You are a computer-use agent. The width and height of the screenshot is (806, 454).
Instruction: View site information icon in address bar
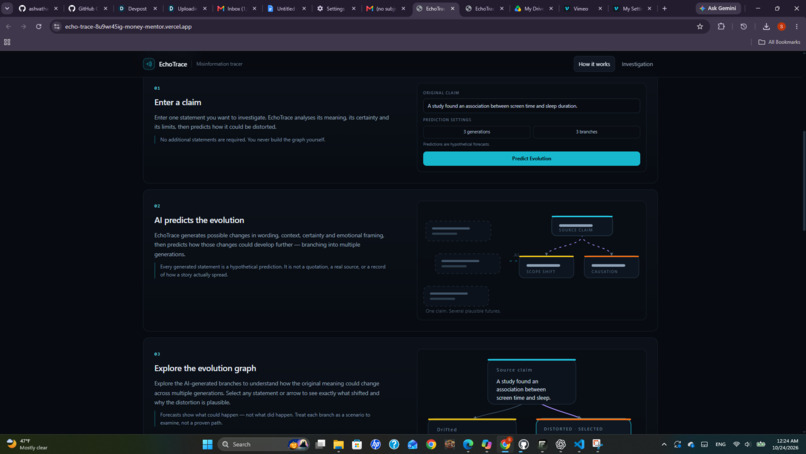tap(57, 27)
